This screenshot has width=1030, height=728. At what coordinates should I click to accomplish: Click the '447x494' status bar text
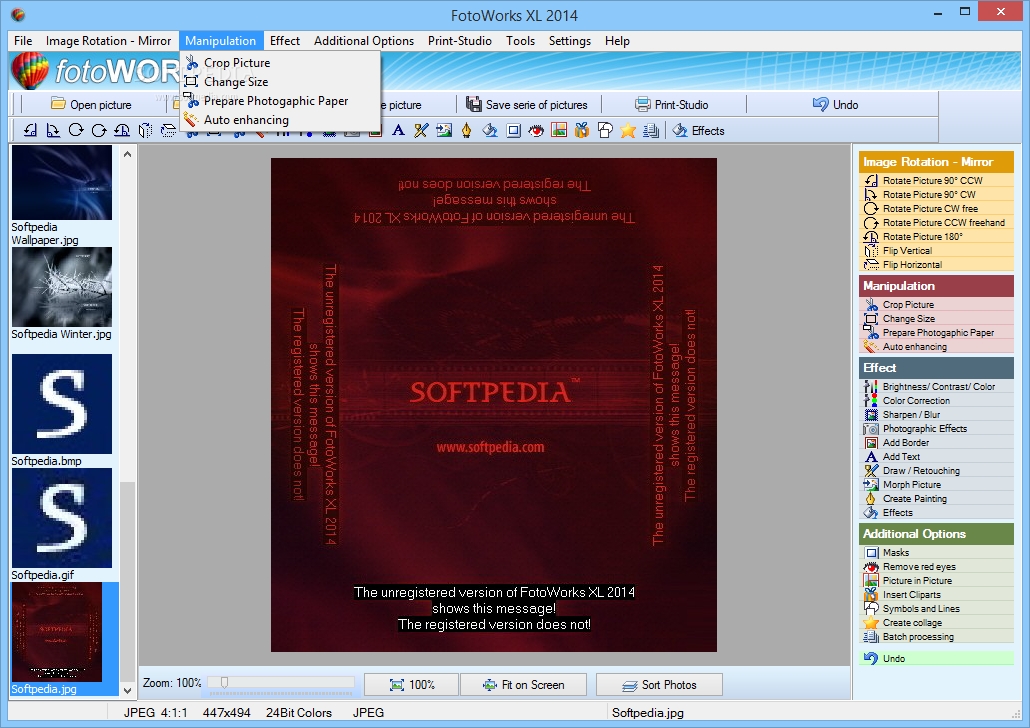point(227,712)
